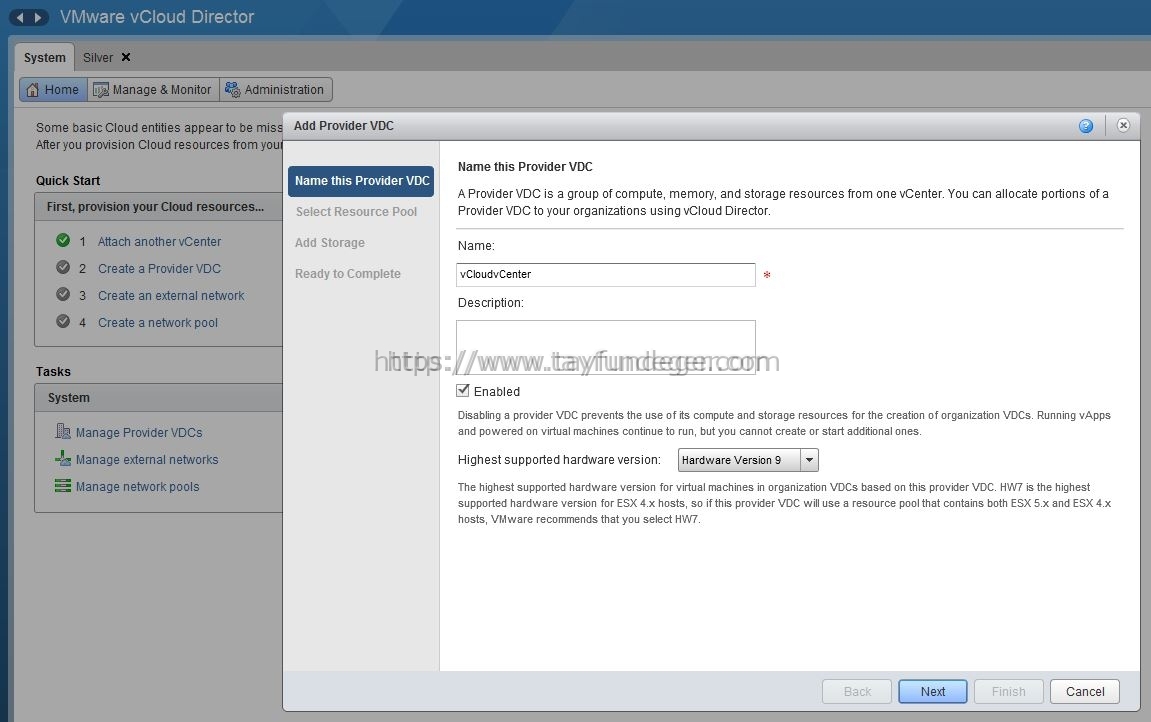1151x722 pixels.
Task: Click the back navigation arrow icon
Action: 21,17
